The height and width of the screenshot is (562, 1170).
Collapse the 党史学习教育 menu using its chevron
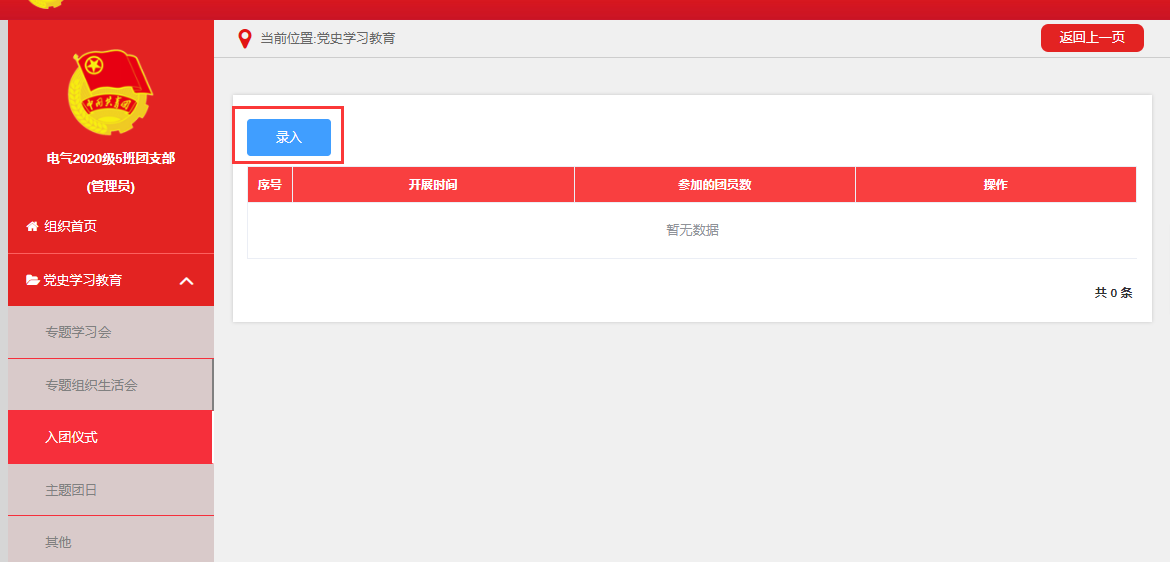point(186,281)
